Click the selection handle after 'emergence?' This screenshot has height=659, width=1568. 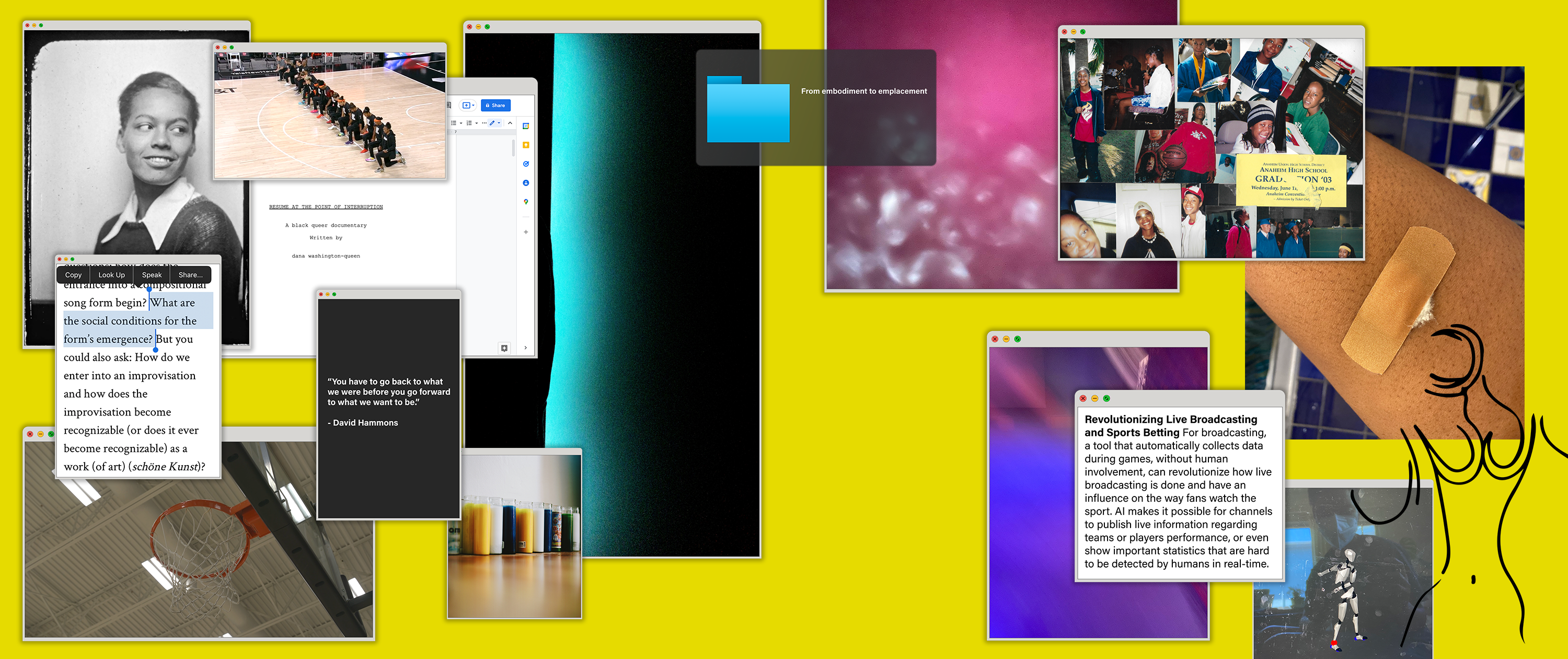(155, 349)
